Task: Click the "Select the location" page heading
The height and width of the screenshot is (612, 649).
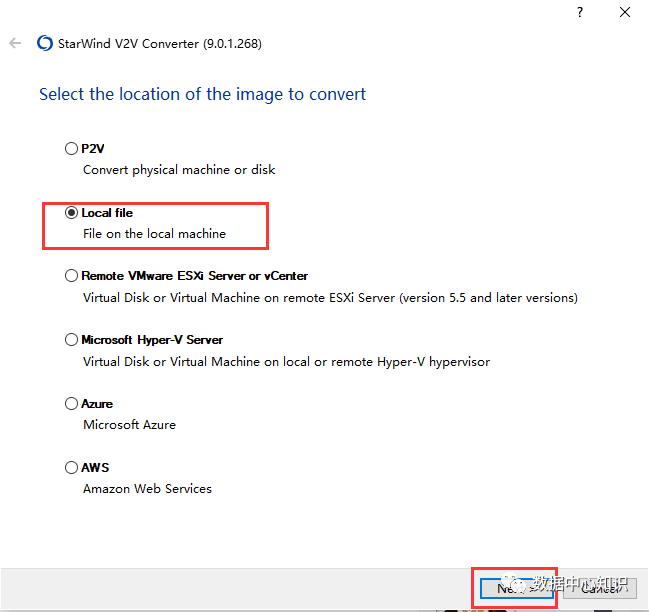Action: (x=202, y=95)
